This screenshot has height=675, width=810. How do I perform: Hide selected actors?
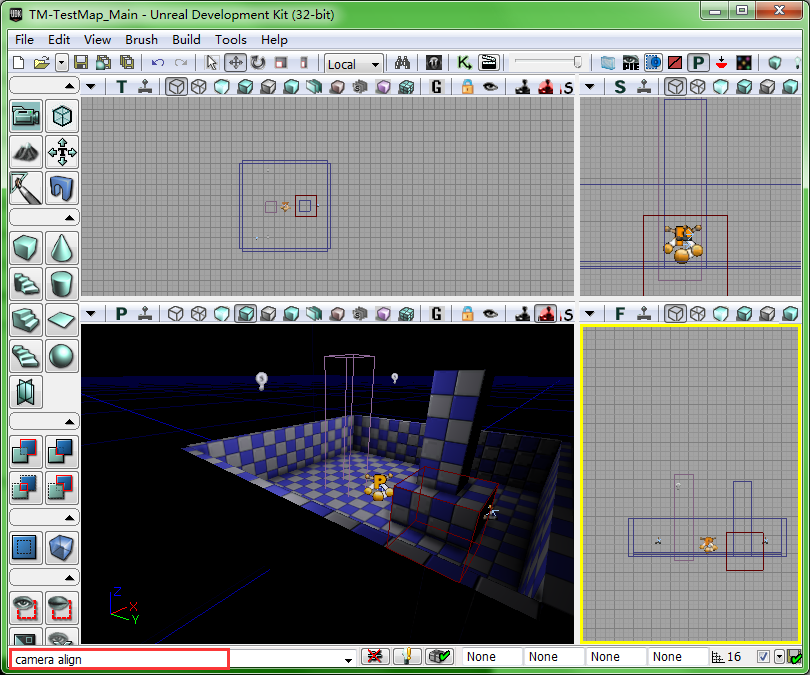62,607
